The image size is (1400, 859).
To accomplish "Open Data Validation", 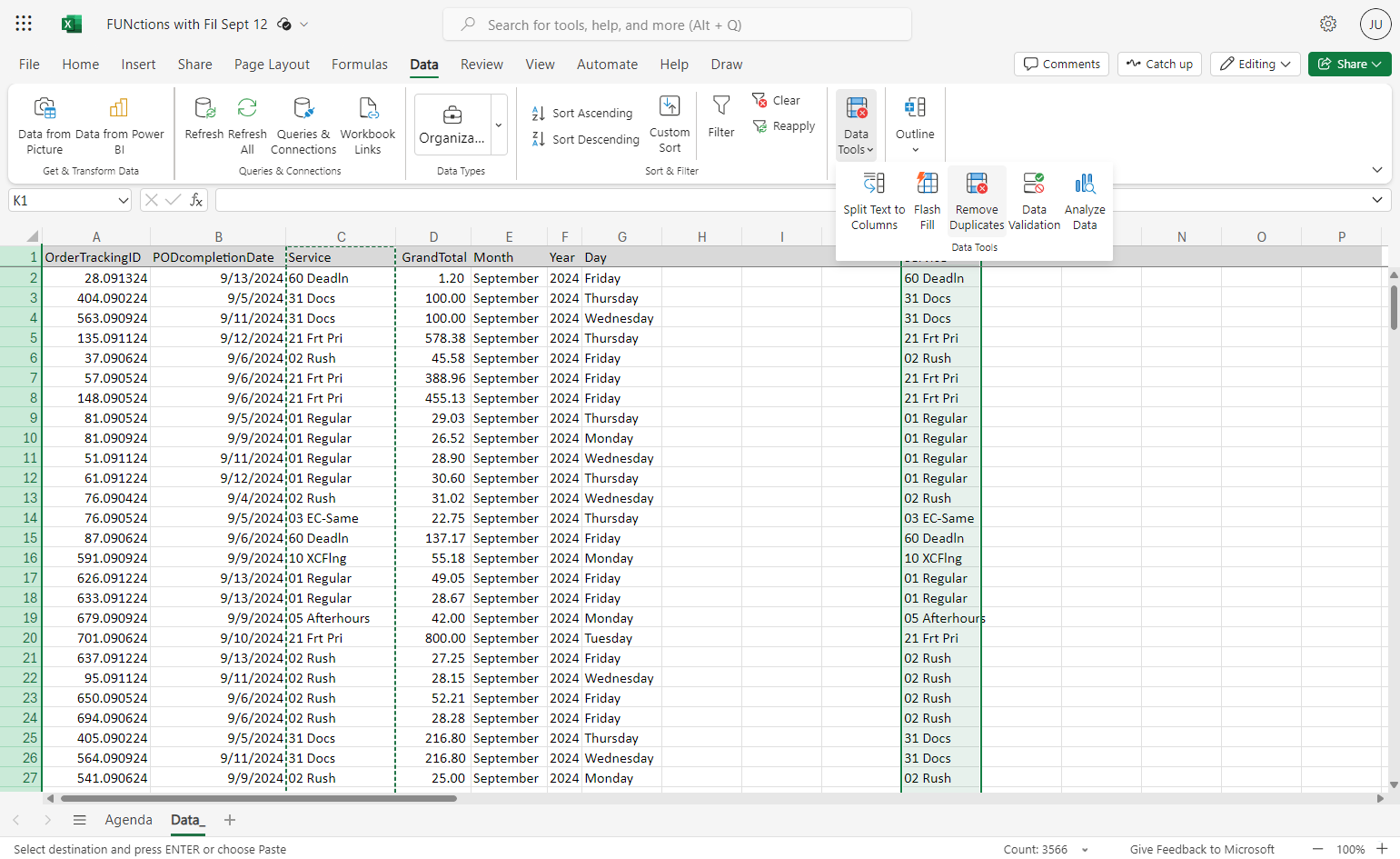I will click(x=1034, y=201).
